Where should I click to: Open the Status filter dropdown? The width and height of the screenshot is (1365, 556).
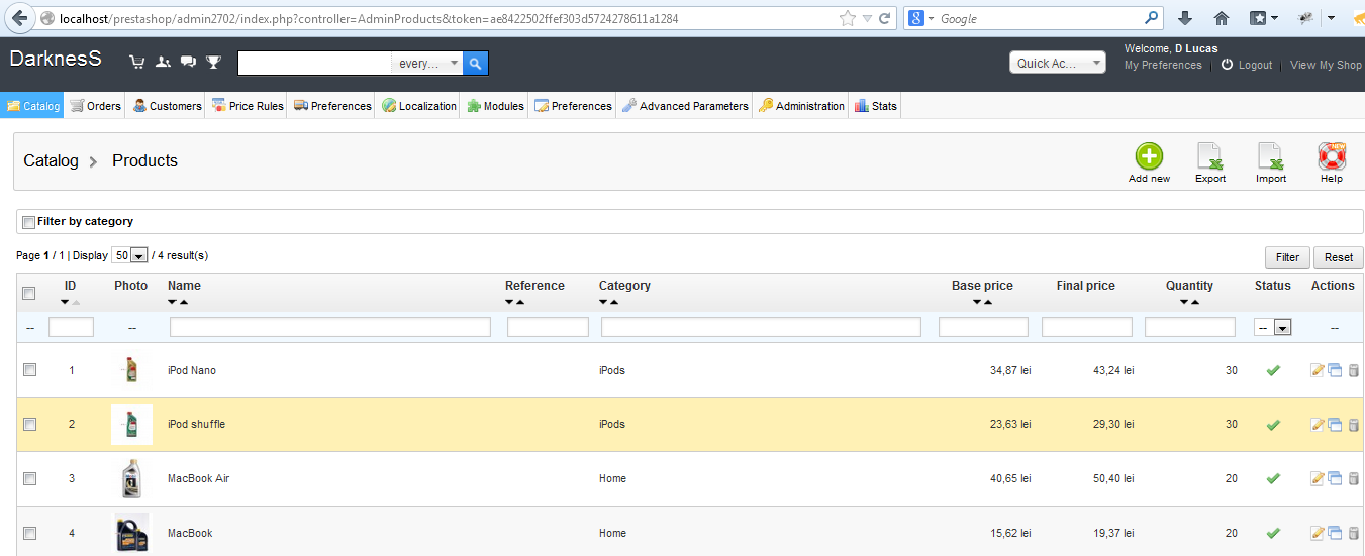[1273, 327]
